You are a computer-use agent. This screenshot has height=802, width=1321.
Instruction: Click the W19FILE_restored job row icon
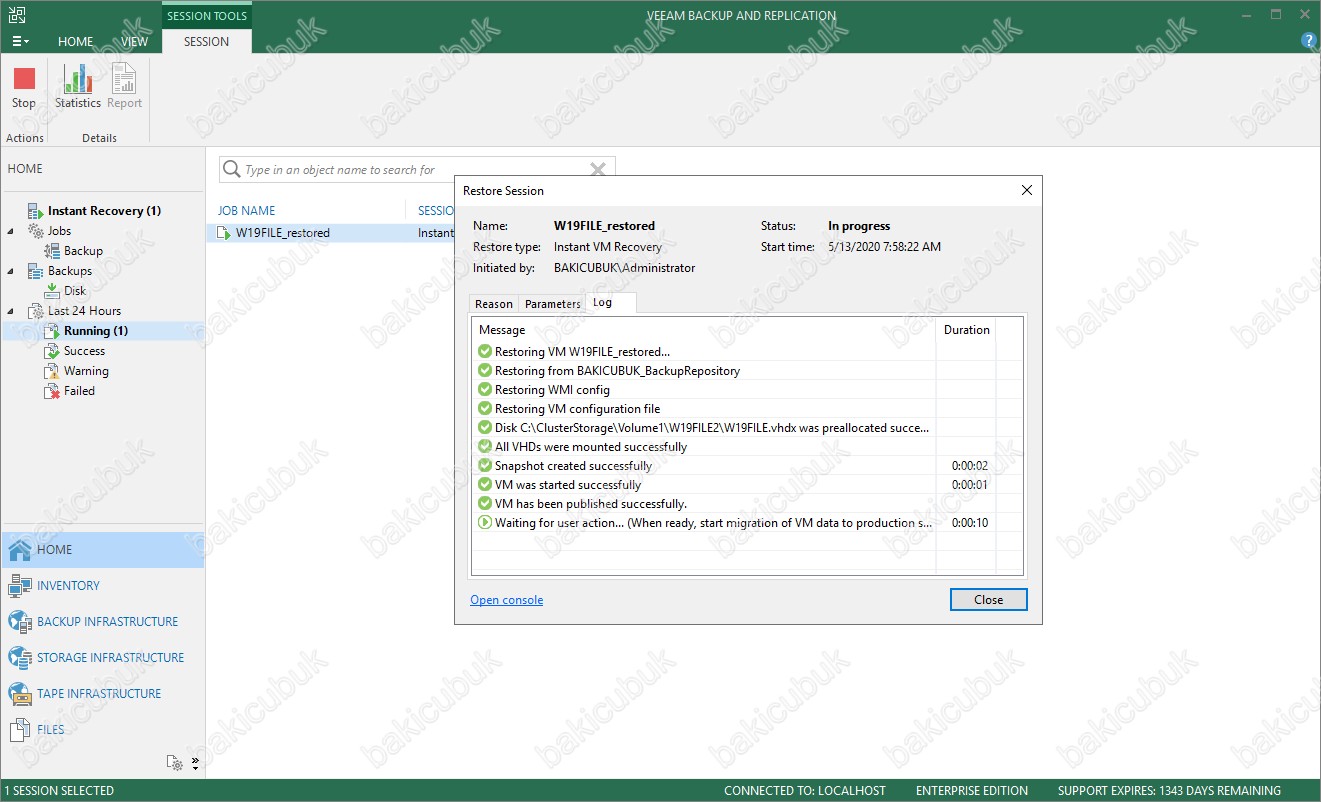tap(224, 233)
